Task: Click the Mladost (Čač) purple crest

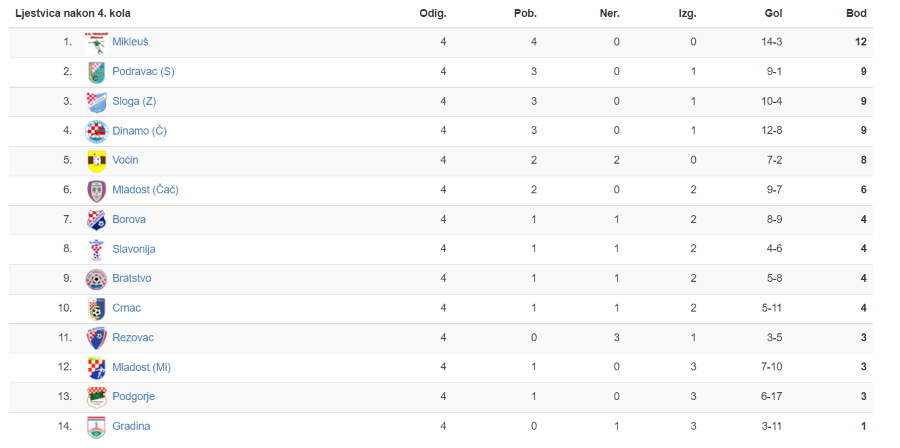Action: [x=96, y=190]
